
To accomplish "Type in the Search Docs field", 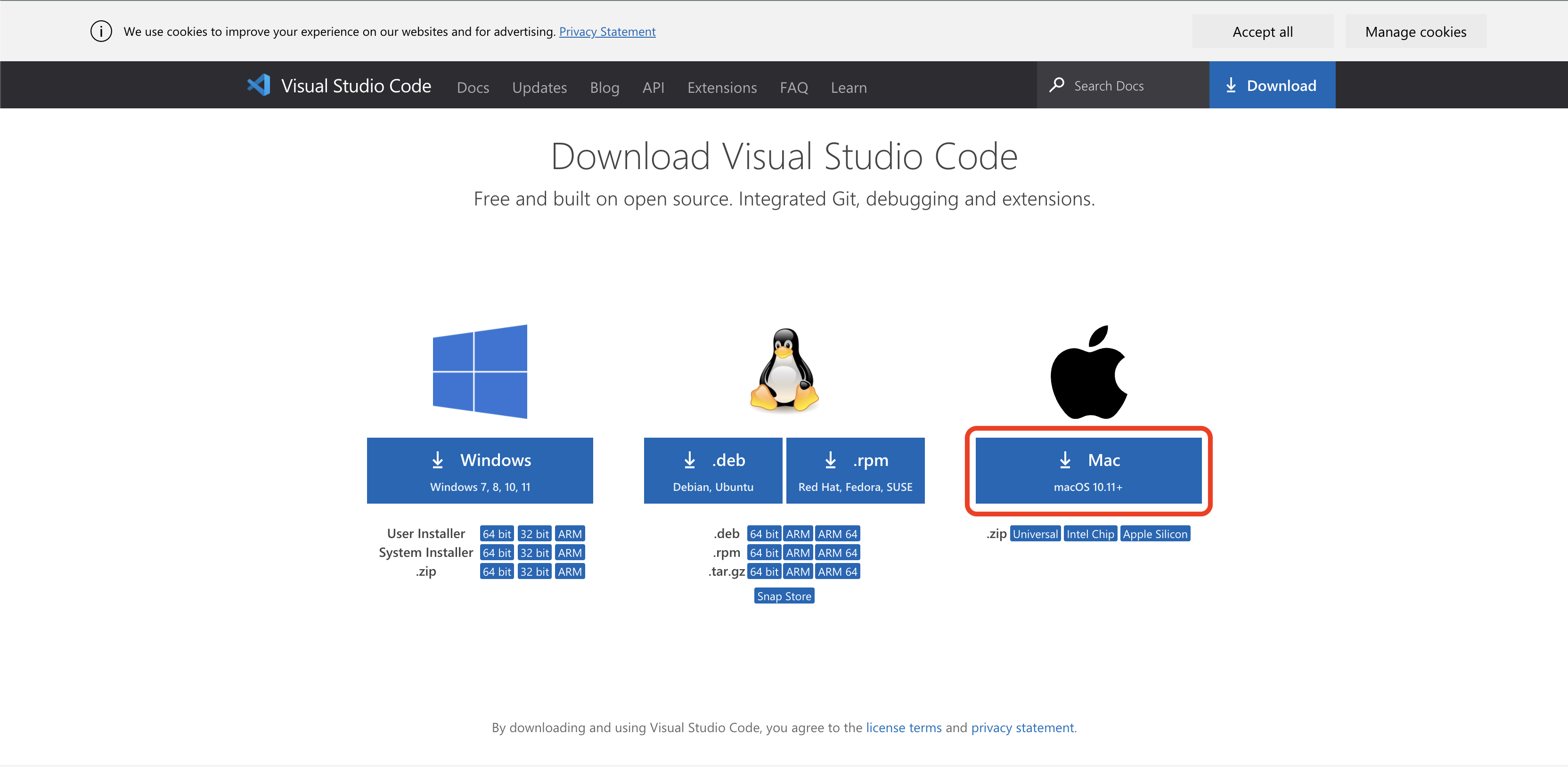I will [x=1132, y=86].
